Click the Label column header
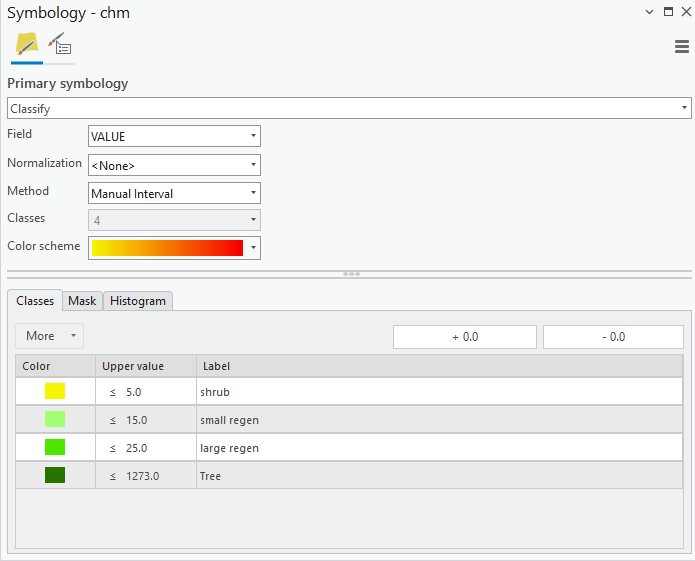Screen dimensions: 695x561 tap(439, 366)
